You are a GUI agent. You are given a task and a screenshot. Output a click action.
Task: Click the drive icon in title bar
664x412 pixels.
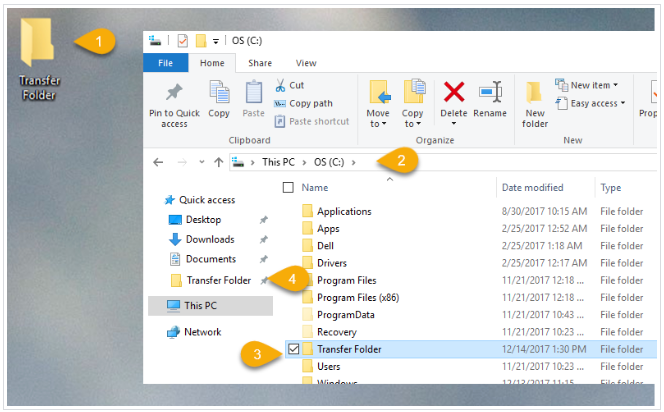point(155,41)
